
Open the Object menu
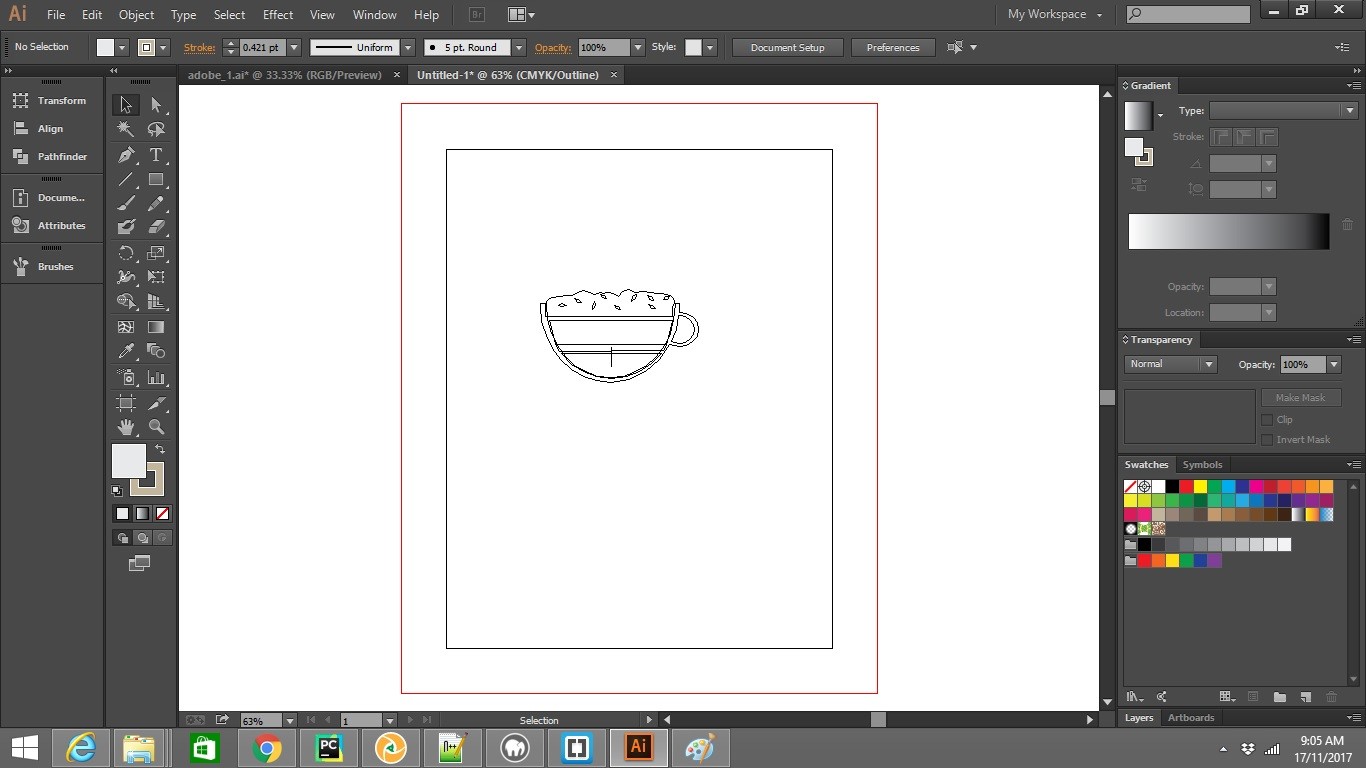[x=137, y=15]
